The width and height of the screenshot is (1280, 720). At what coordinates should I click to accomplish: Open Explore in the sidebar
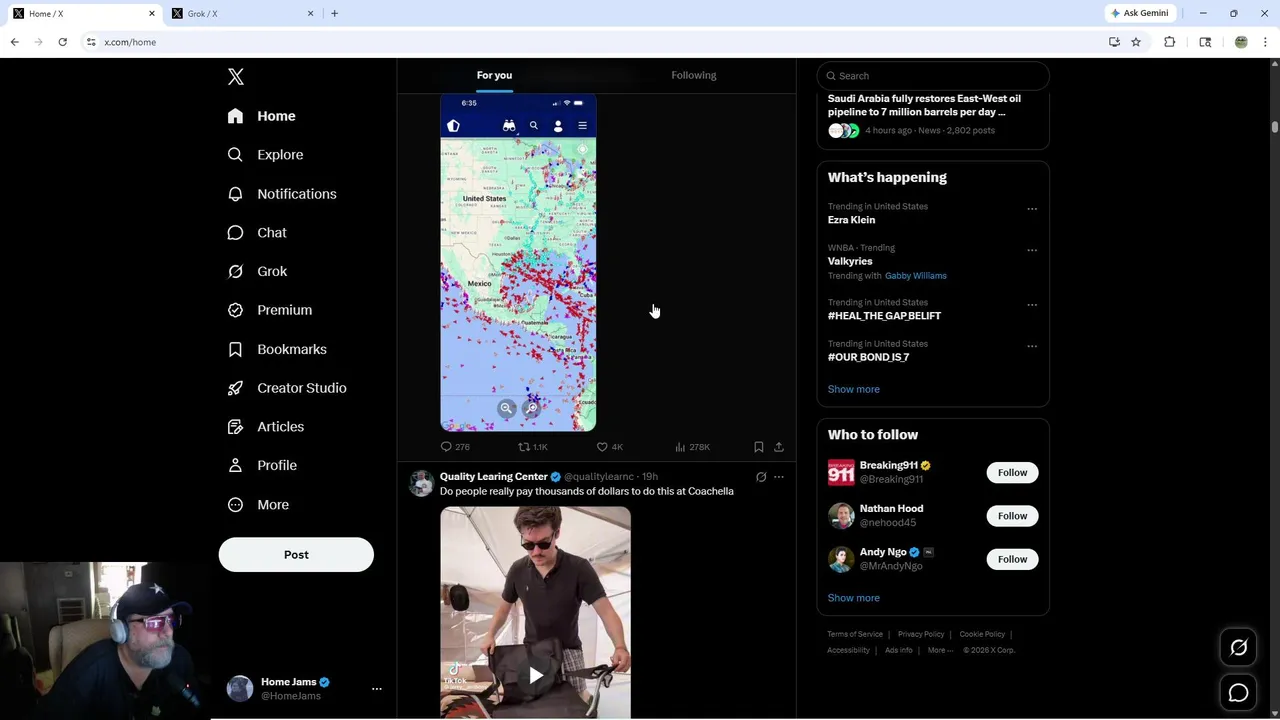[265, 155]
